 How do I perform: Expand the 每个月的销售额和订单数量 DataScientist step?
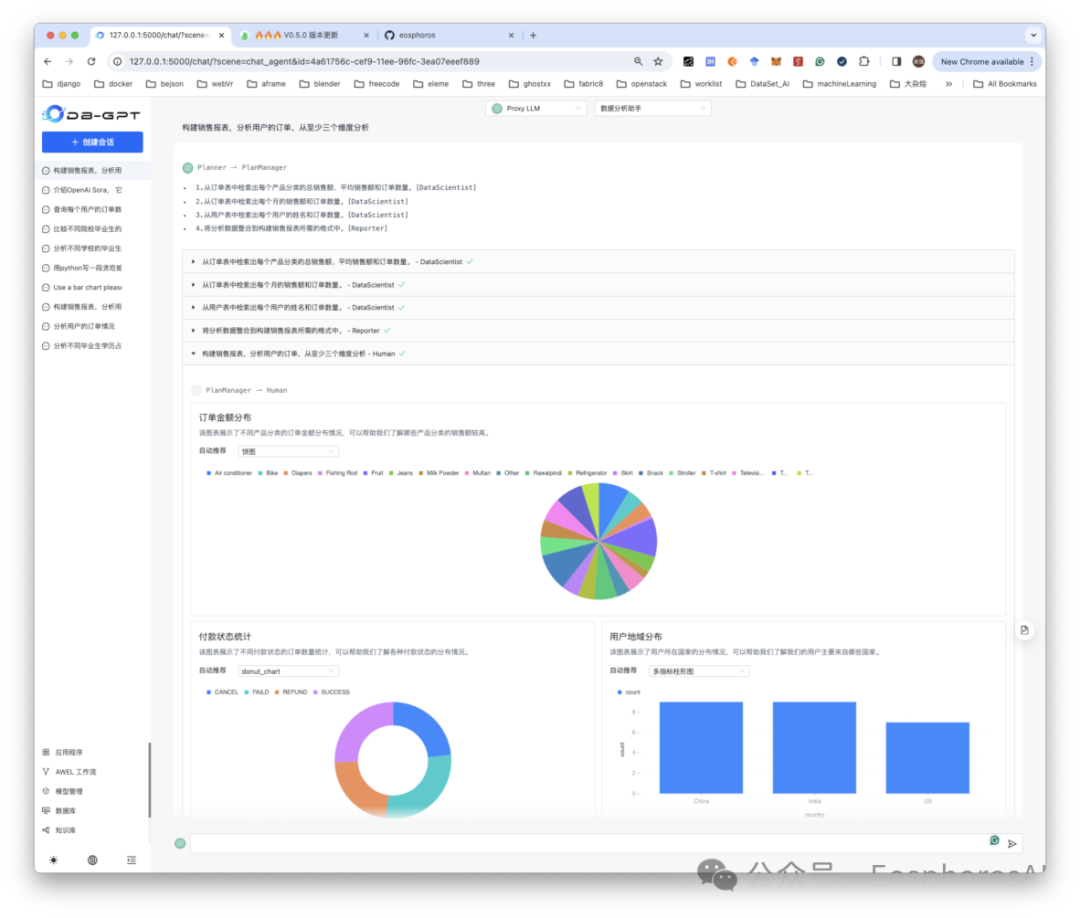pos(598,284)
